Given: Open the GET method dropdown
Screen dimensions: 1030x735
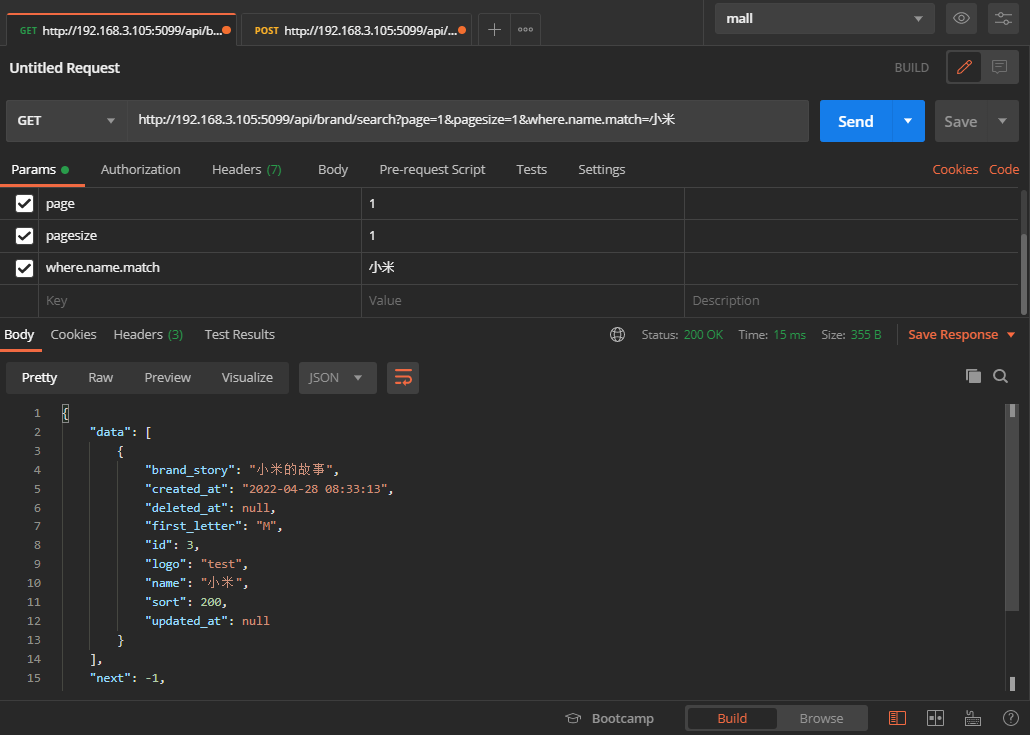Looking at the screenshot, I should pyautogui.click(x=66, y=121).
